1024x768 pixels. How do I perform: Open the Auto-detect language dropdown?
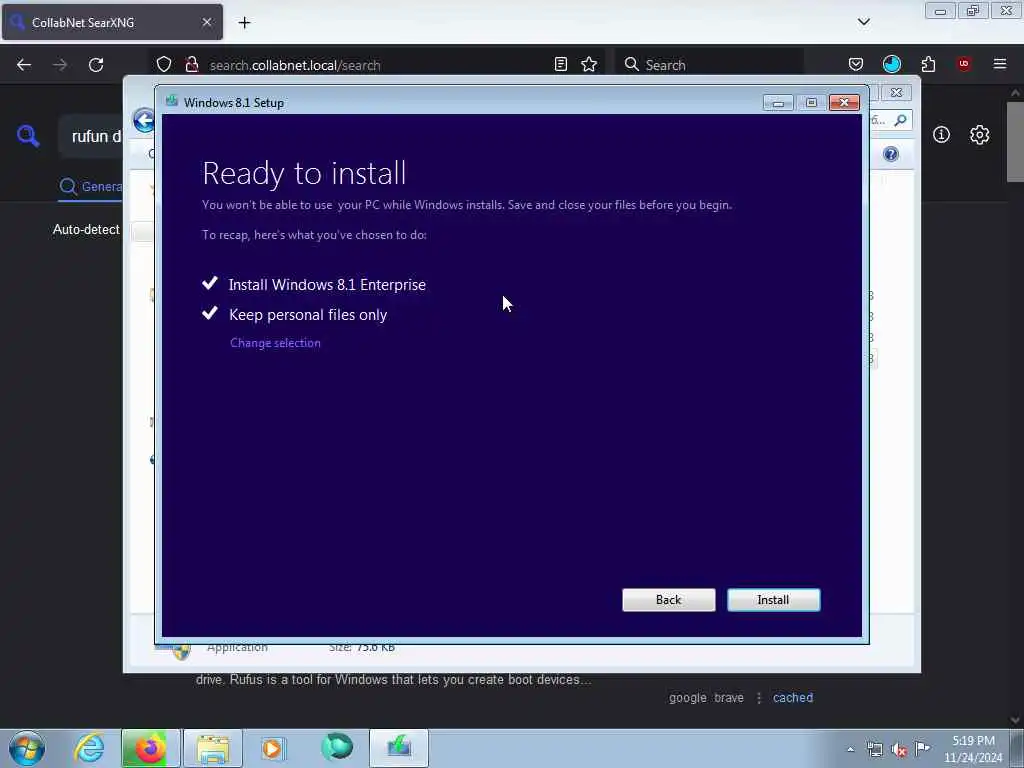[x=86, y=229]
